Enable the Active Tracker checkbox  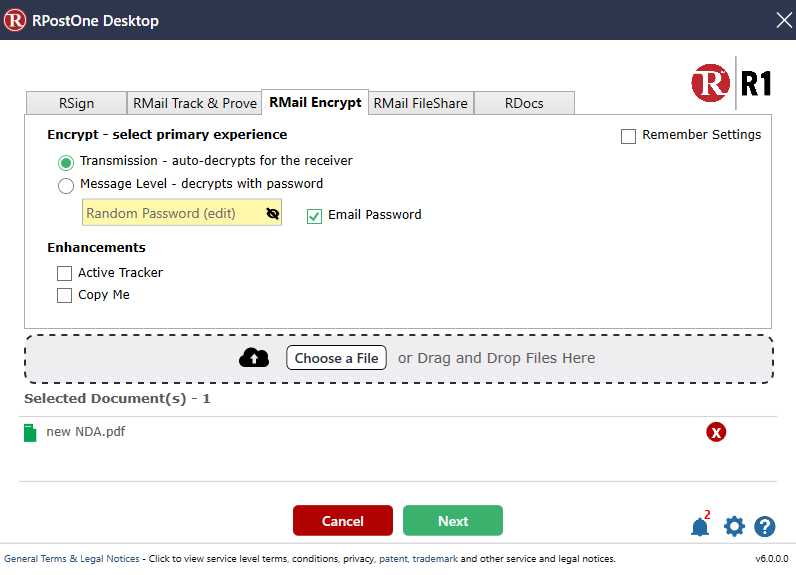(x=64, y=274)
